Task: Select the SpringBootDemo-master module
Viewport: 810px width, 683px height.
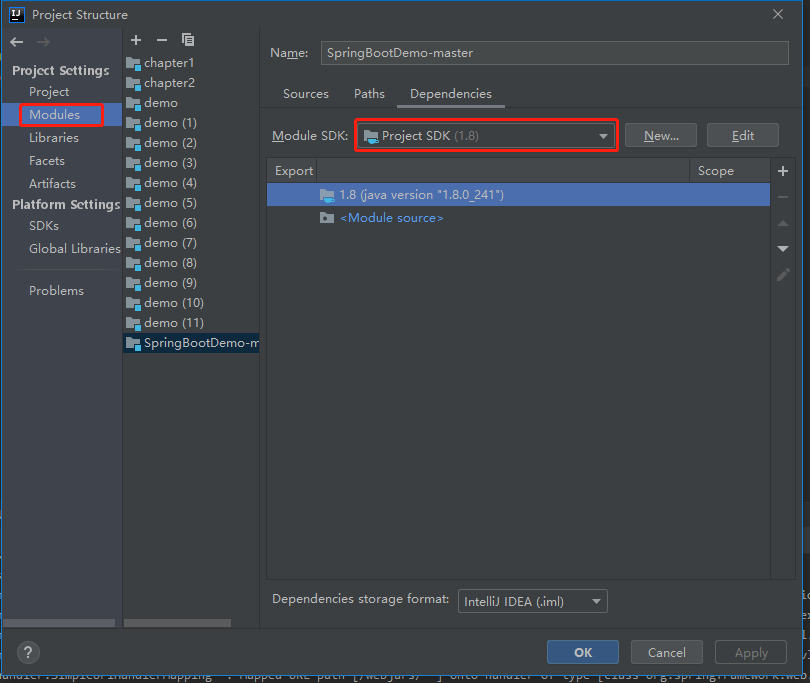Action: coord(191,343)
